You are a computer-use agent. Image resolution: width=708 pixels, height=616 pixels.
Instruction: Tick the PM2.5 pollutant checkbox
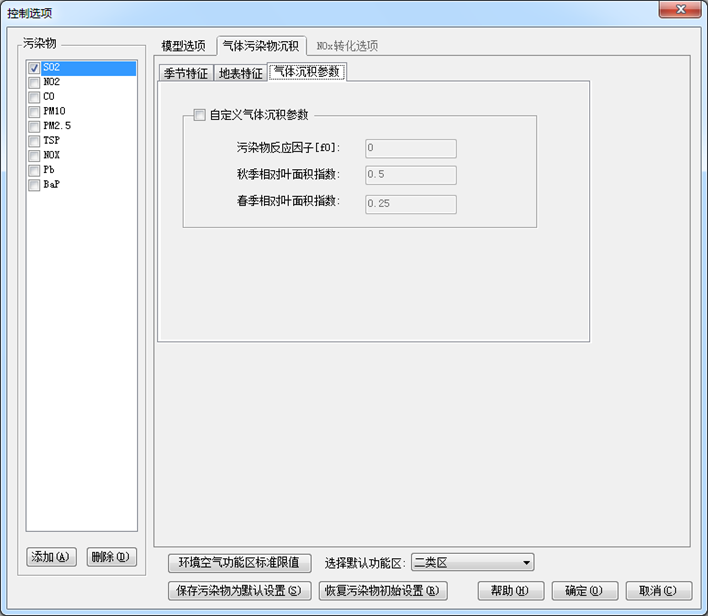[35, 127]
